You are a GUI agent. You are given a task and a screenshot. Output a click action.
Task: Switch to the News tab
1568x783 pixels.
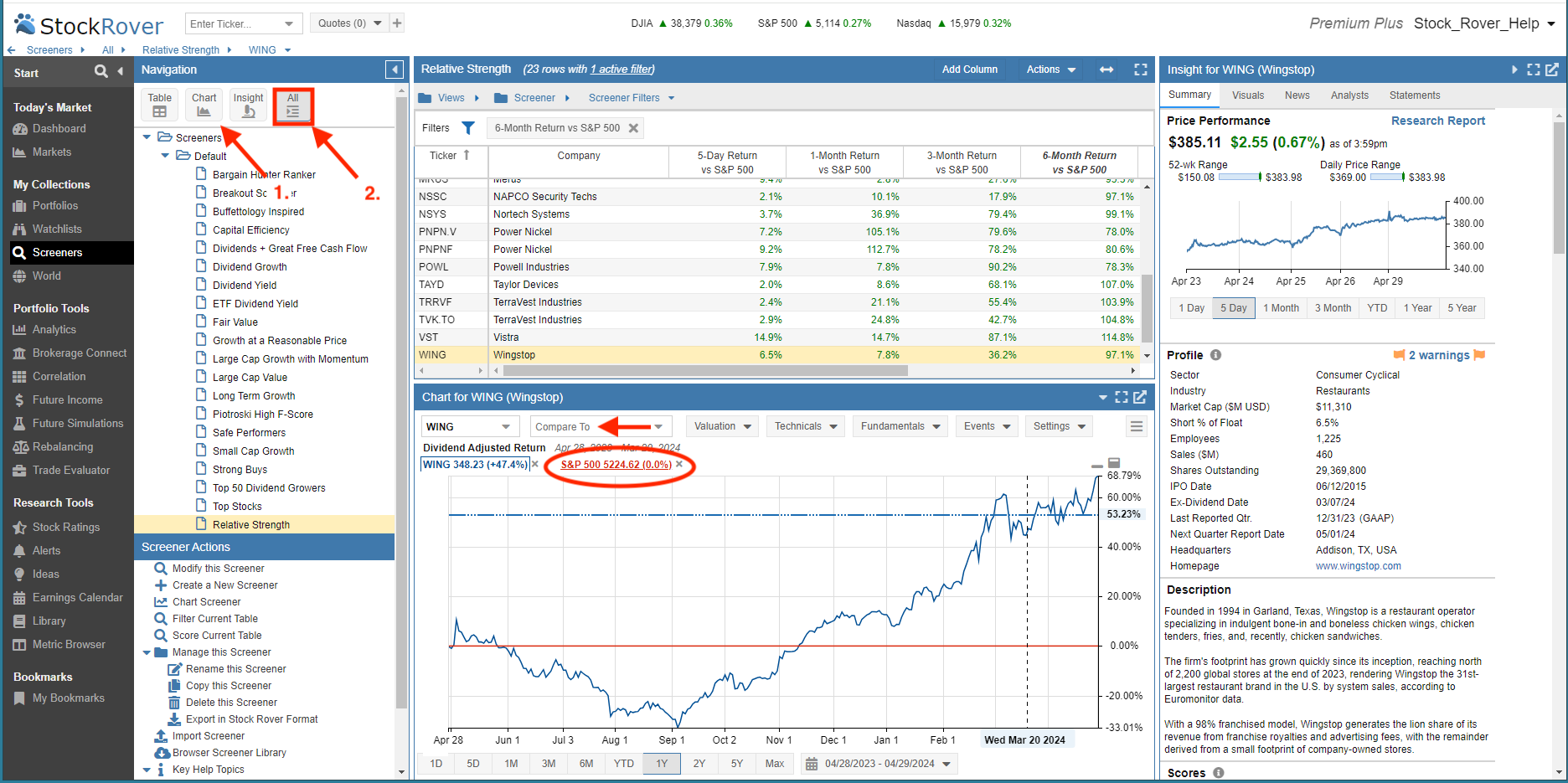1297,95
